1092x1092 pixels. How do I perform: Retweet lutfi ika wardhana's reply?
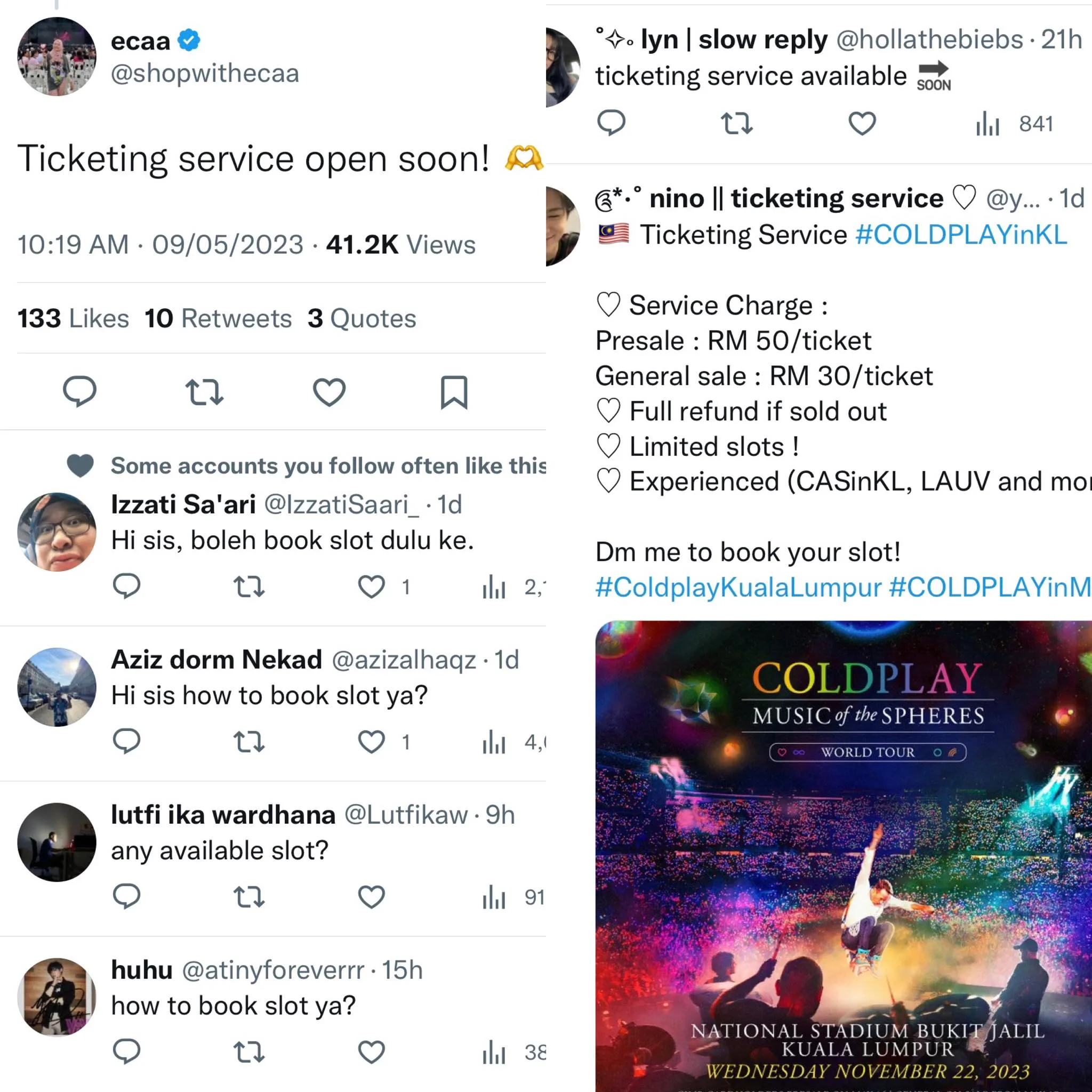point(248,896)
